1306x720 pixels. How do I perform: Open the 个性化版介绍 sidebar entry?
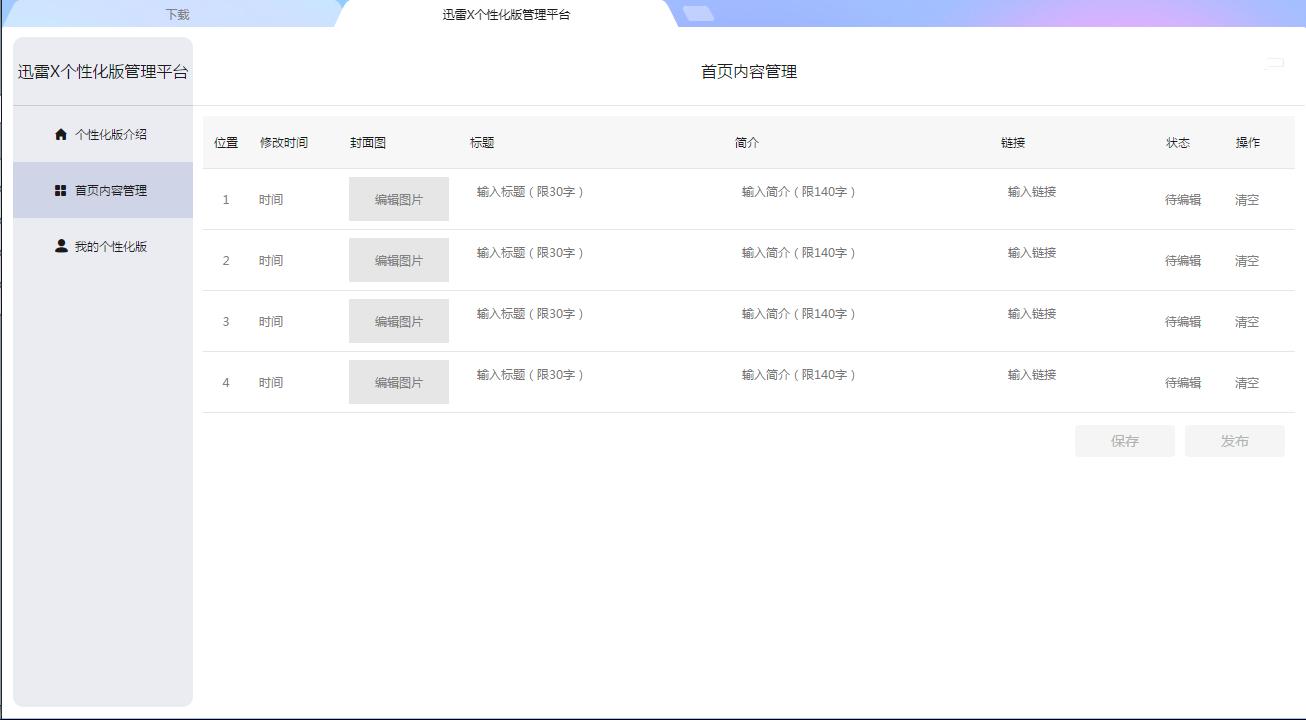click(104, 133)
